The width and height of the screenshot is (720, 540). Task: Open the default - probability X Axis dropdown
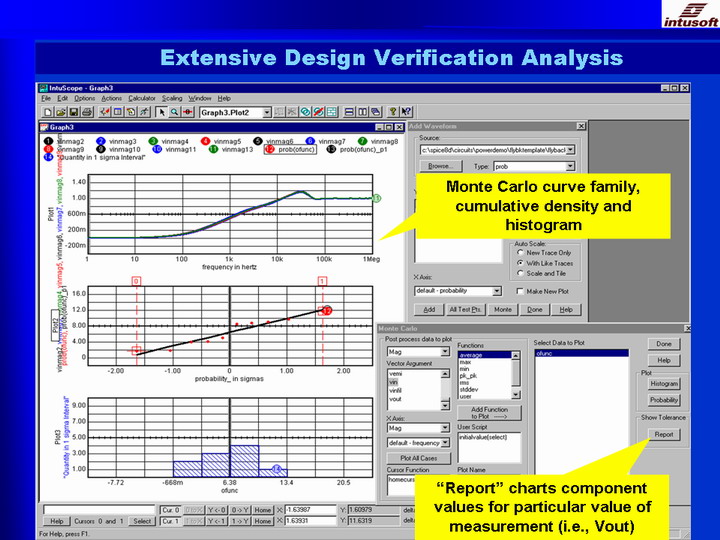(496, 291)
